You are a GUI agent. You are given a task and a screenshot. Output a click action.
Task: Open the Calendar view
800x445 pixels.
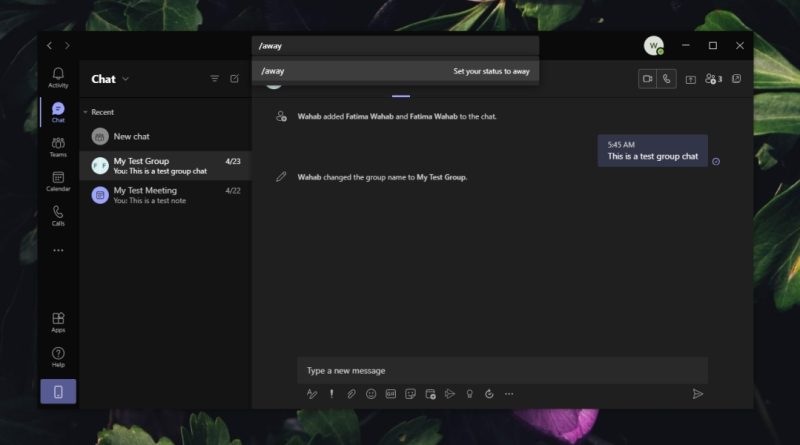click(x=58, y=182)
